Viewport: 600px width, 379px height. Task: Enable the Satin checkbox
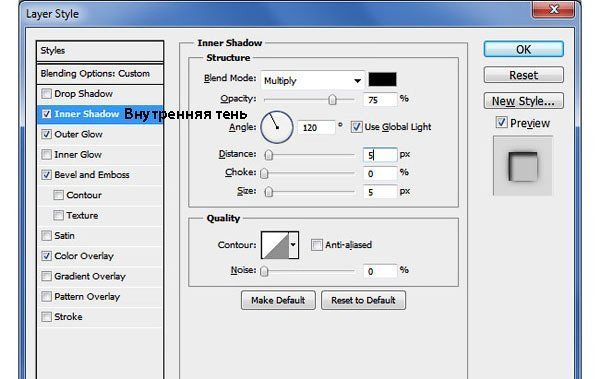click(46, 235)
